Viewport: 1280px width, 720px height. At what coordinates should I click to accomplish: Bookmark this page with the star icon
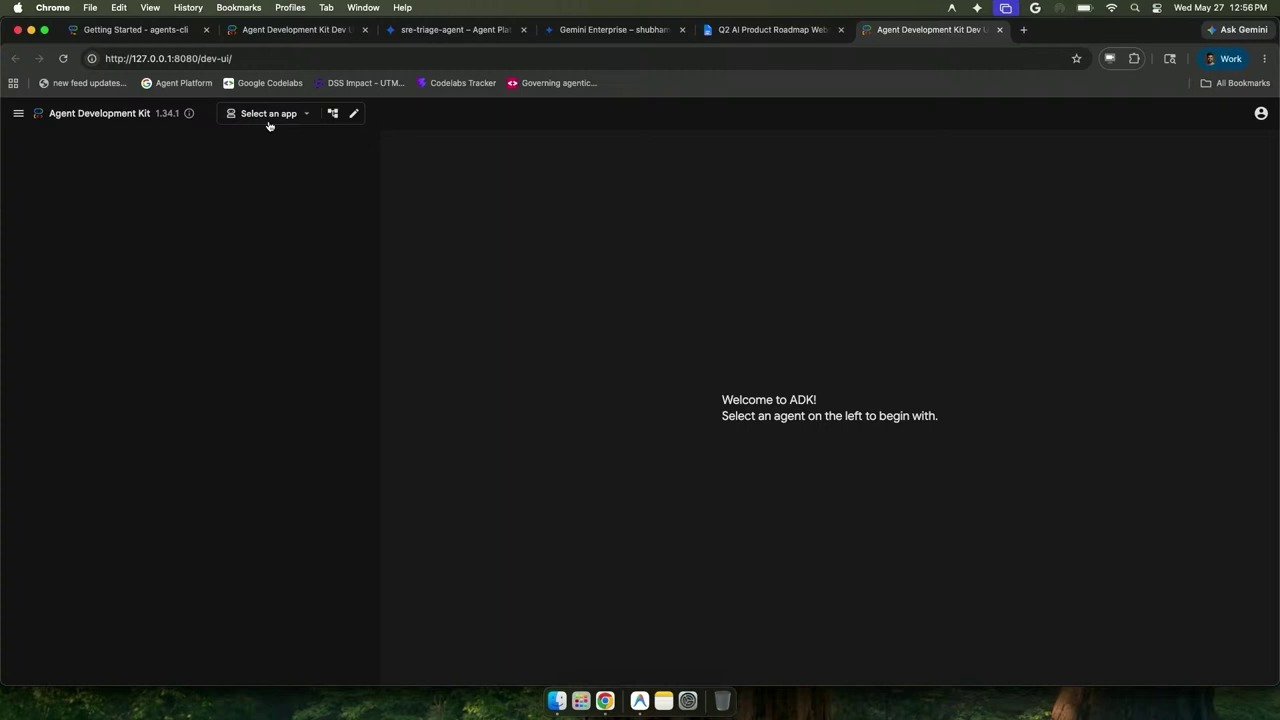[x=1077, y=58]
